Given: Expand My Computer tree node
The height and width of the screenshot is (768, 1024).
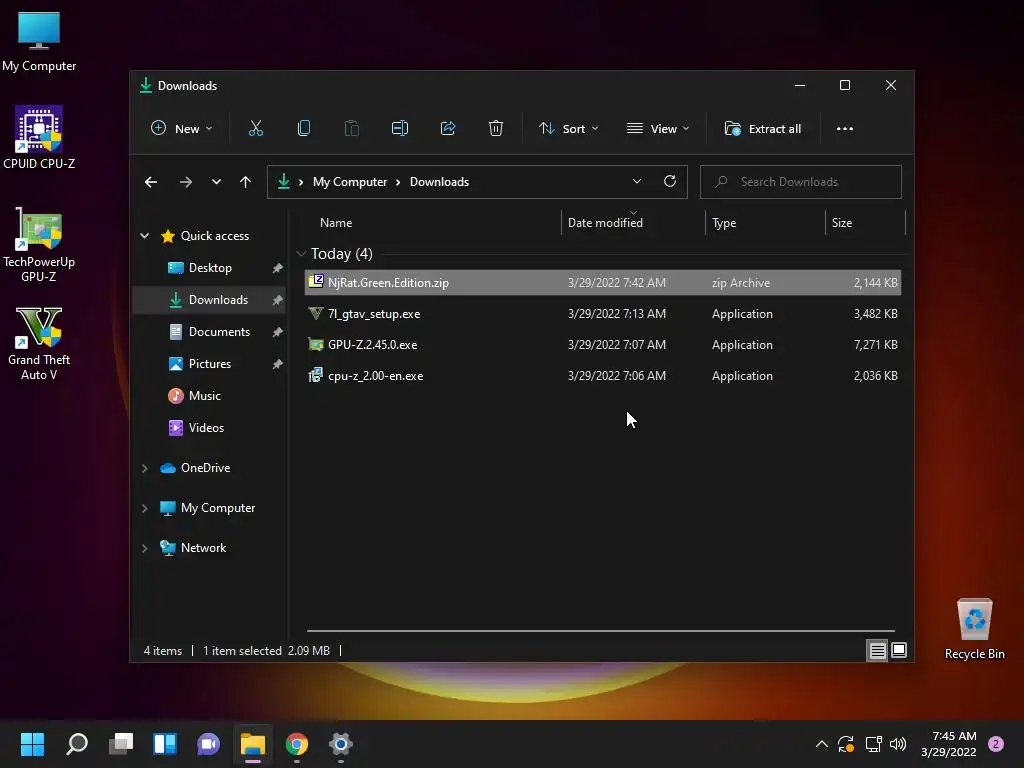Looking at the screenshot, I should 144,508.
